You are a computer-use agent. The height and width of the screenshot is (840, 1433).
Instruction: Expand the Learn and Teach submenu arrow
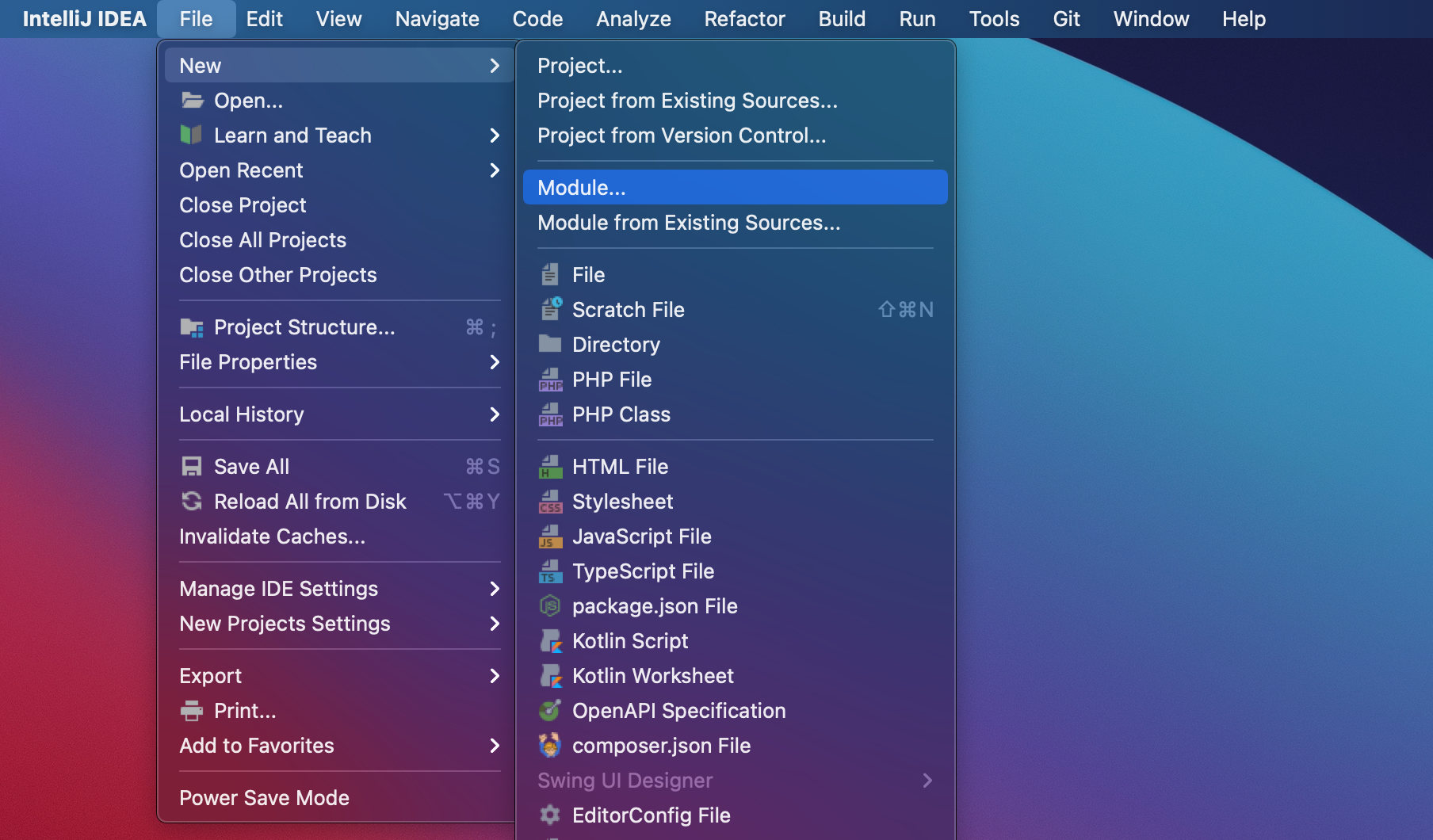click(x=495, y=136)
